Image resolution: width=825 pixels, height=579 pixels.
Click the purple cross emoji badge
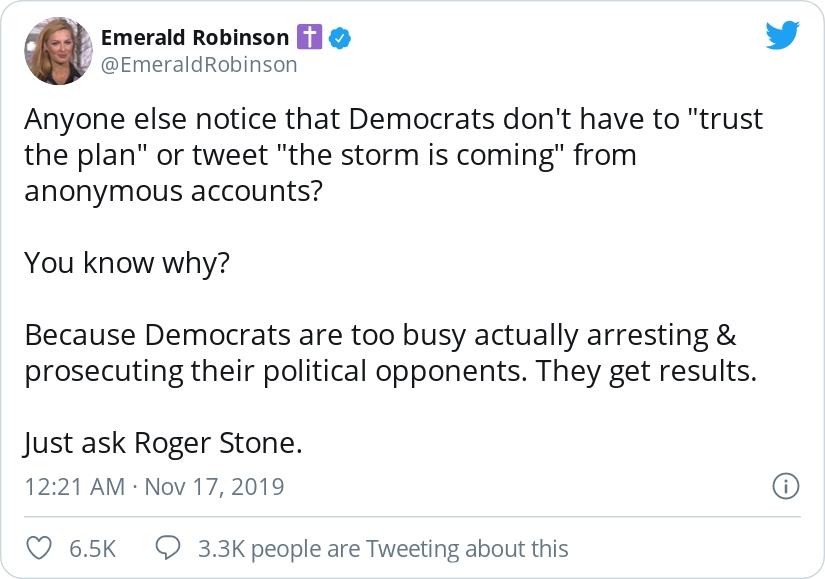309,37
